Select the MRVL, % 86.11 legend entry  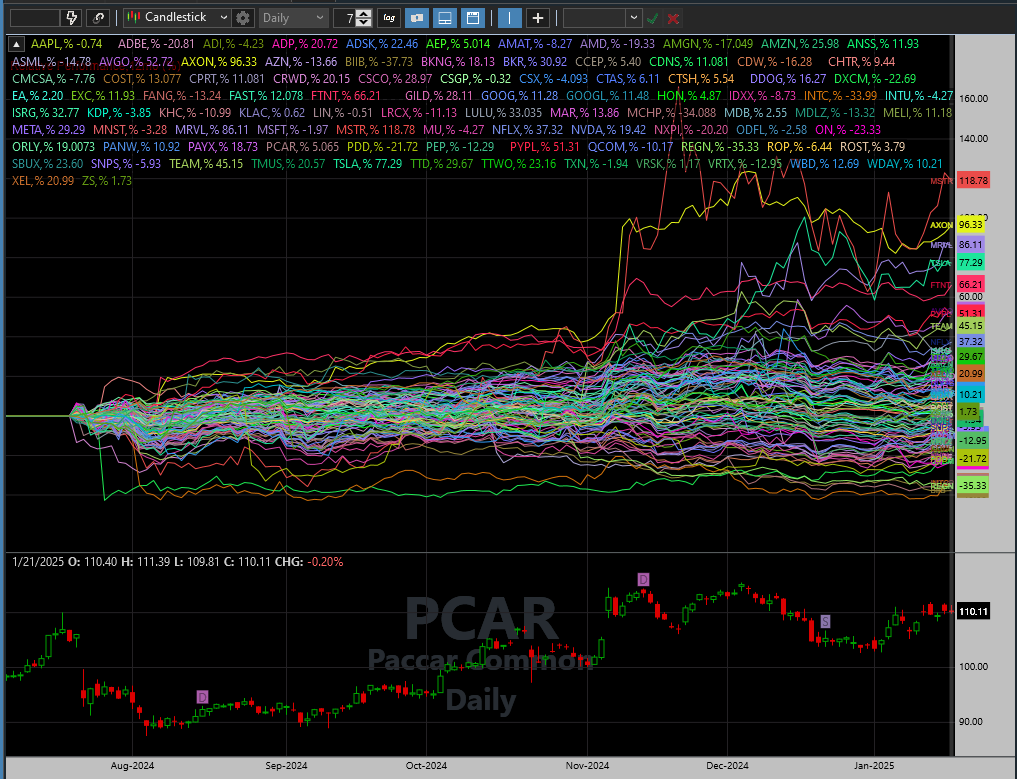[211, 130]
